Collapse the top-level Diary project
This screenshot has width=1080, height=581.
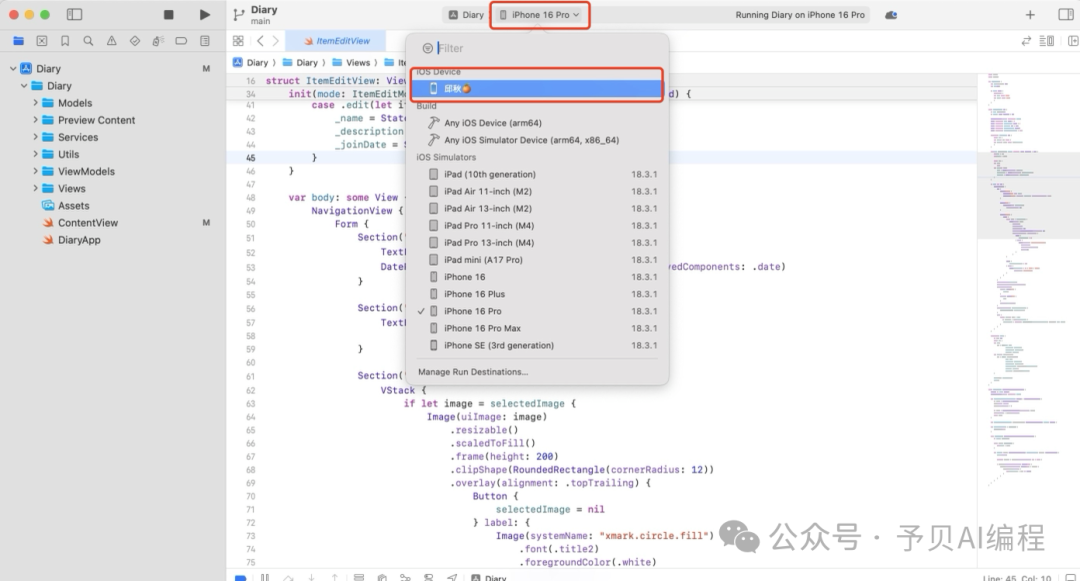pos(13,69)
